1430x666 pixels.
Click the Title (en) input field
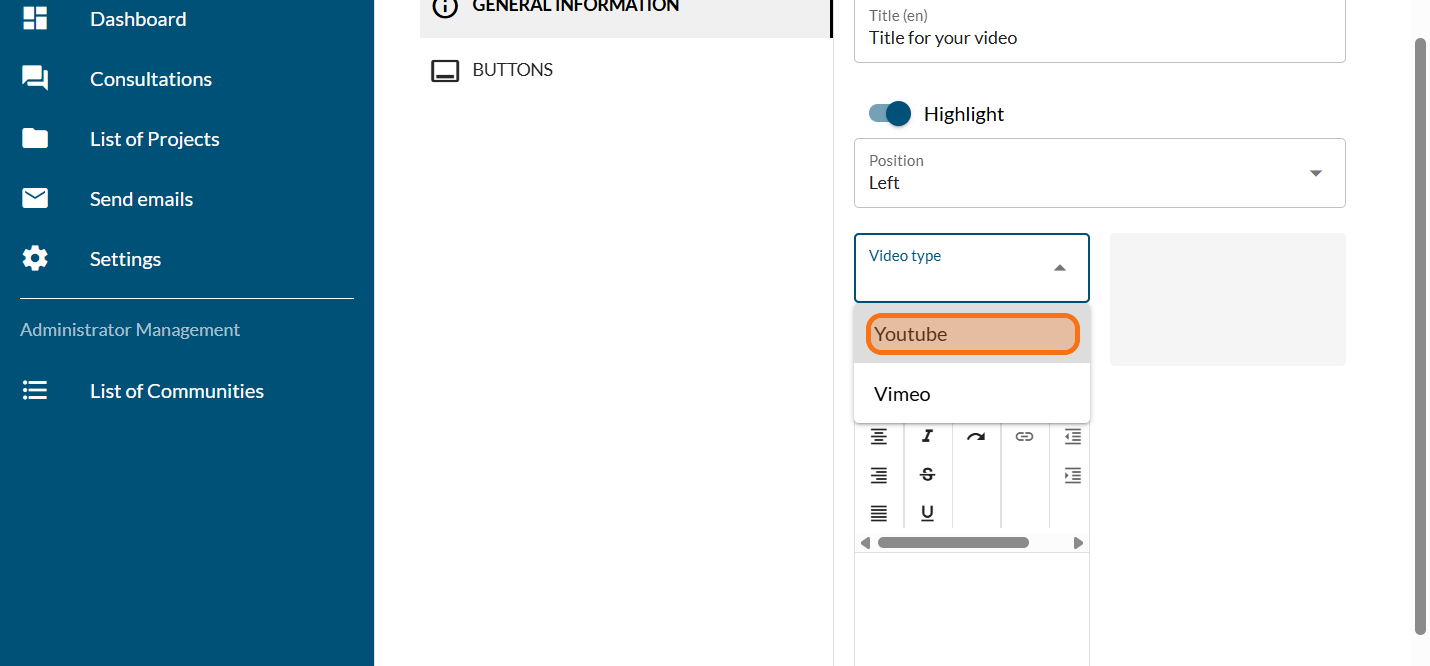pos(1099,38)
